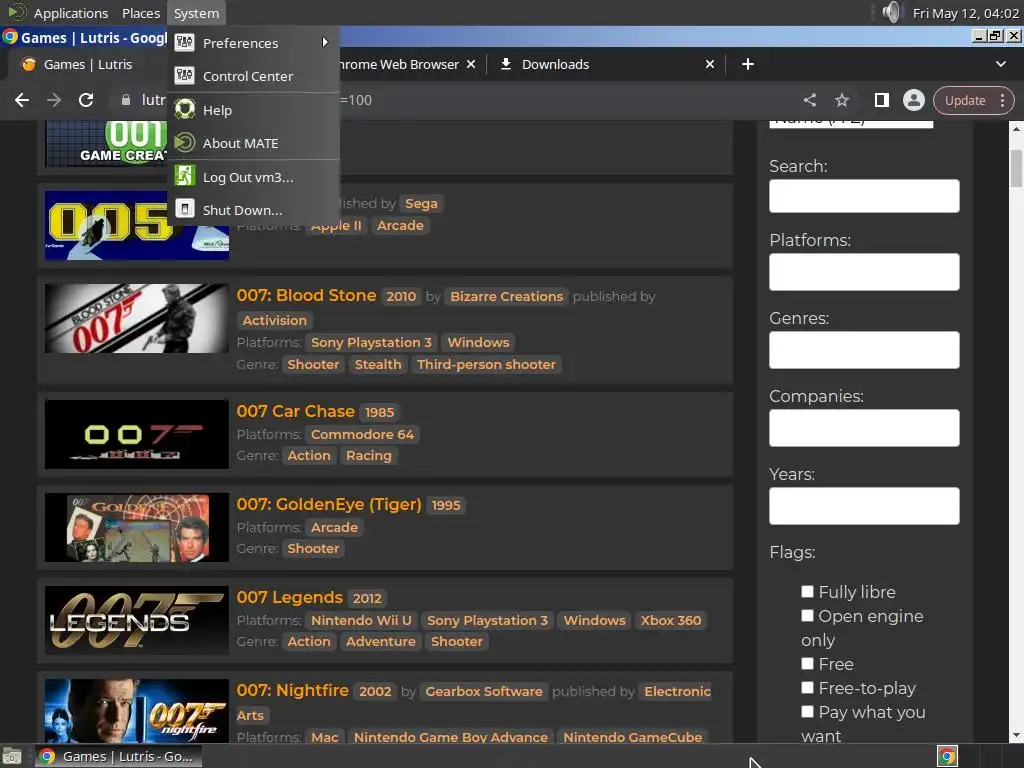This screenshot has height=768, width=1024.
Task: Open 007: Blood Stone game link
Action: pyautogui.click(x=306, y=295)
